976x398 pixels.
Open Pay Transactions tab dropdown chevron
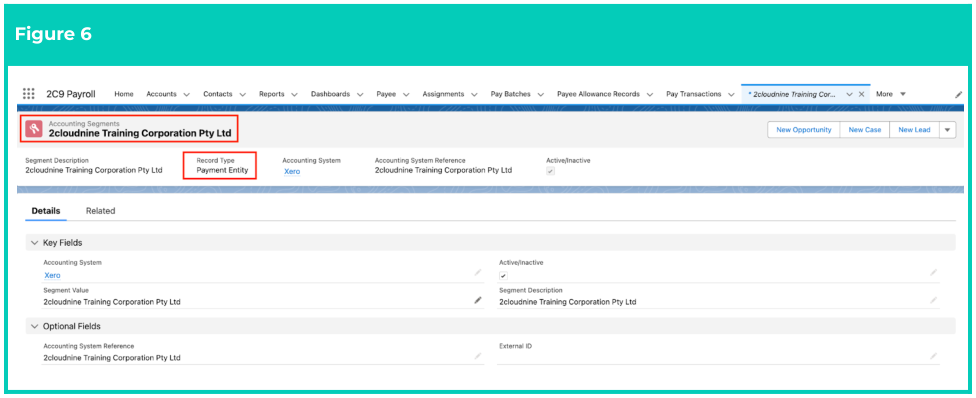coord(731,95)
